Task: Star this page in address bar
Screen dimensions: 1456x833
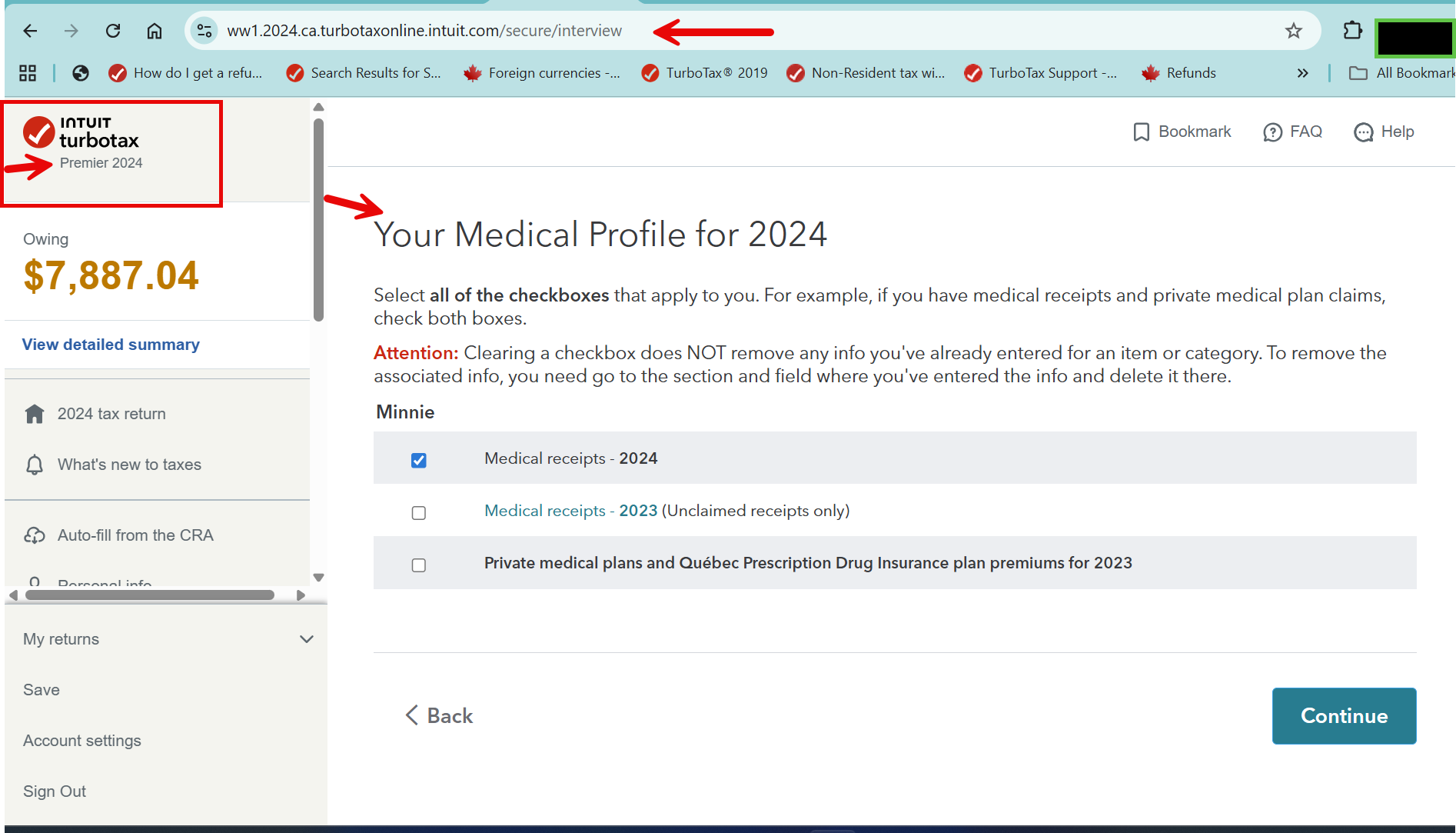Action: coord(1294,31)
